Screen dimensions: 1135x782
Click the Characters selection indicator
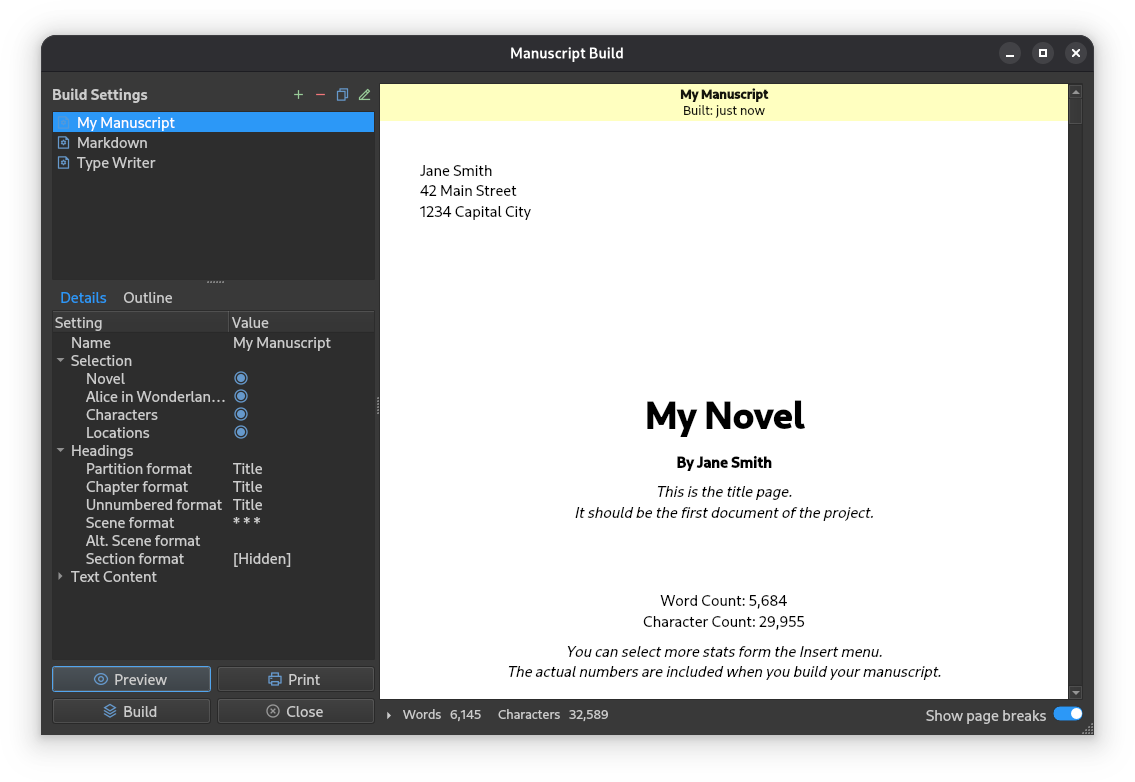pyautogui.click(x=241, y=414)
